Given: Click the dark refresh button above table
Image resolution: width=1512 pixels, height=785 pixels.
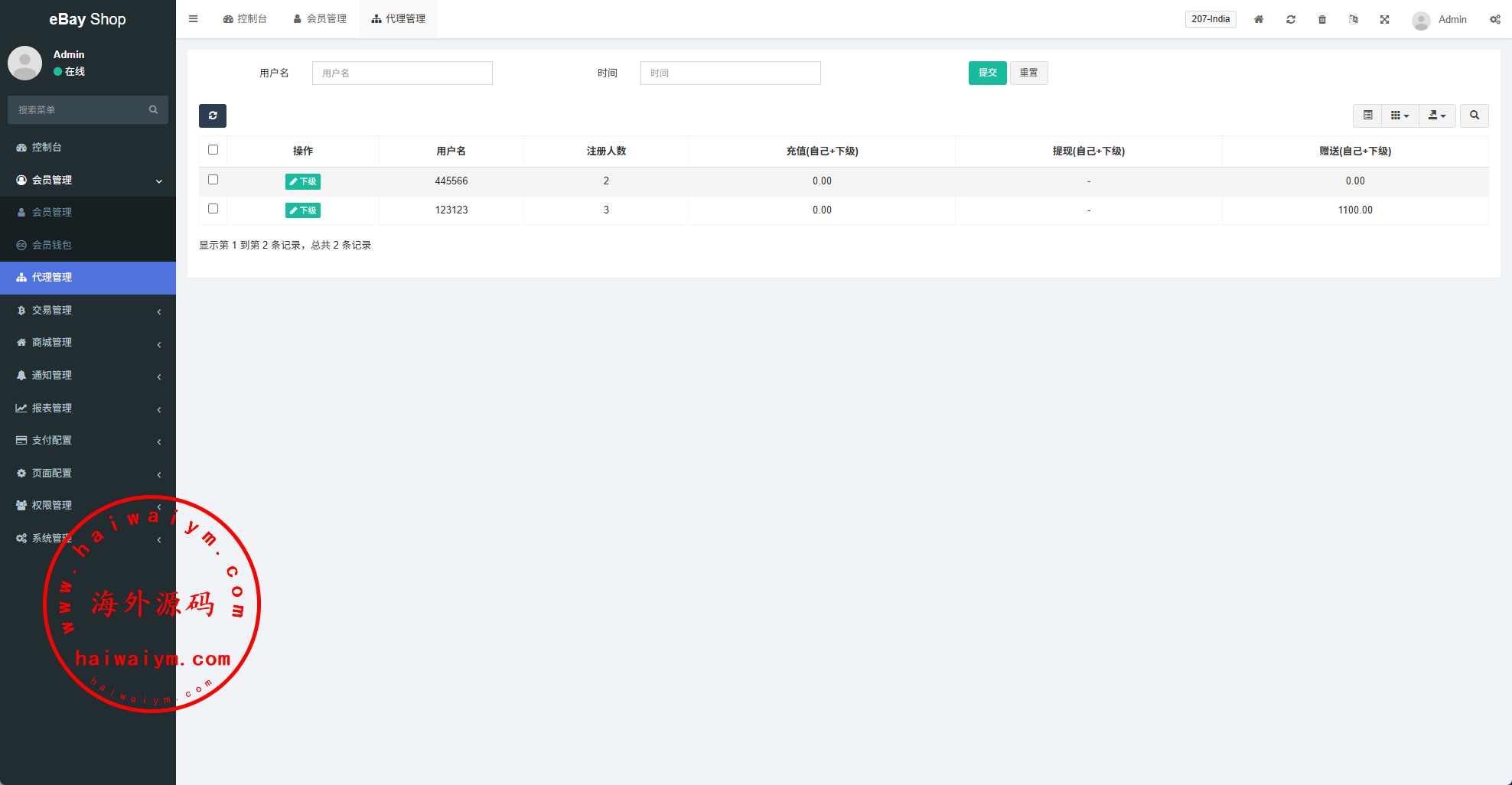Looking at the screenshot, I should [x=213, y=116].
